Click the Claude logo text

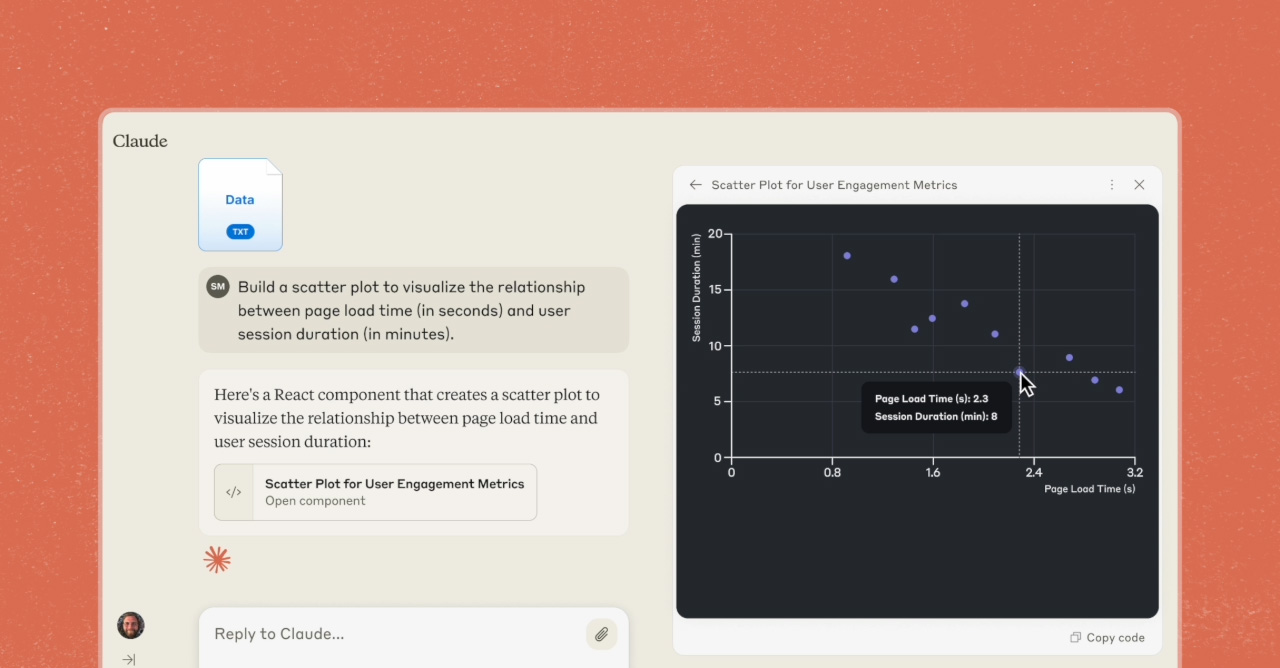click(x=140, y=141)
